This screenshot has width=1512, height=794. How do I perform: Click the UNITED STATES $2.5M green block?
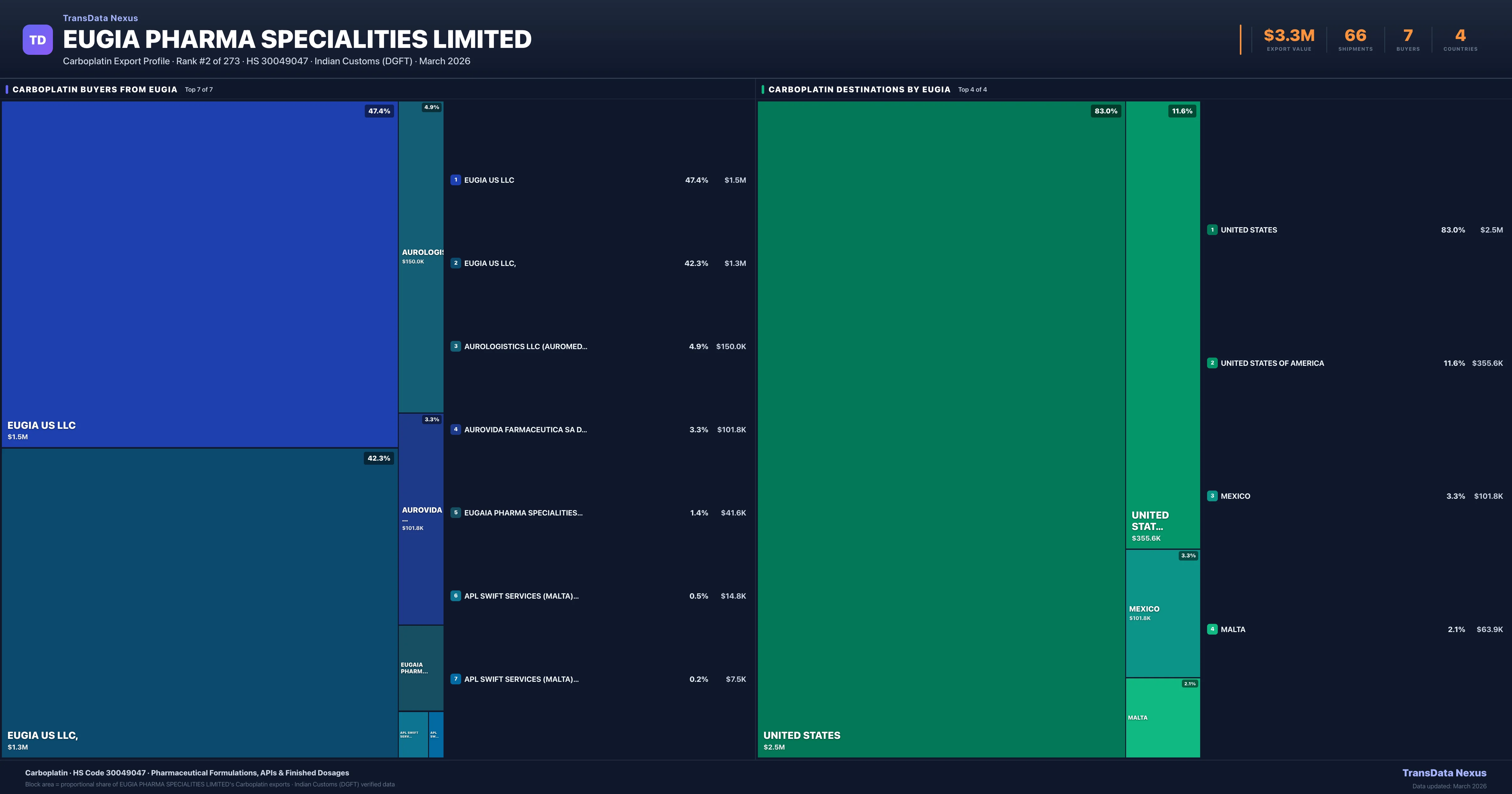point(941,429)
